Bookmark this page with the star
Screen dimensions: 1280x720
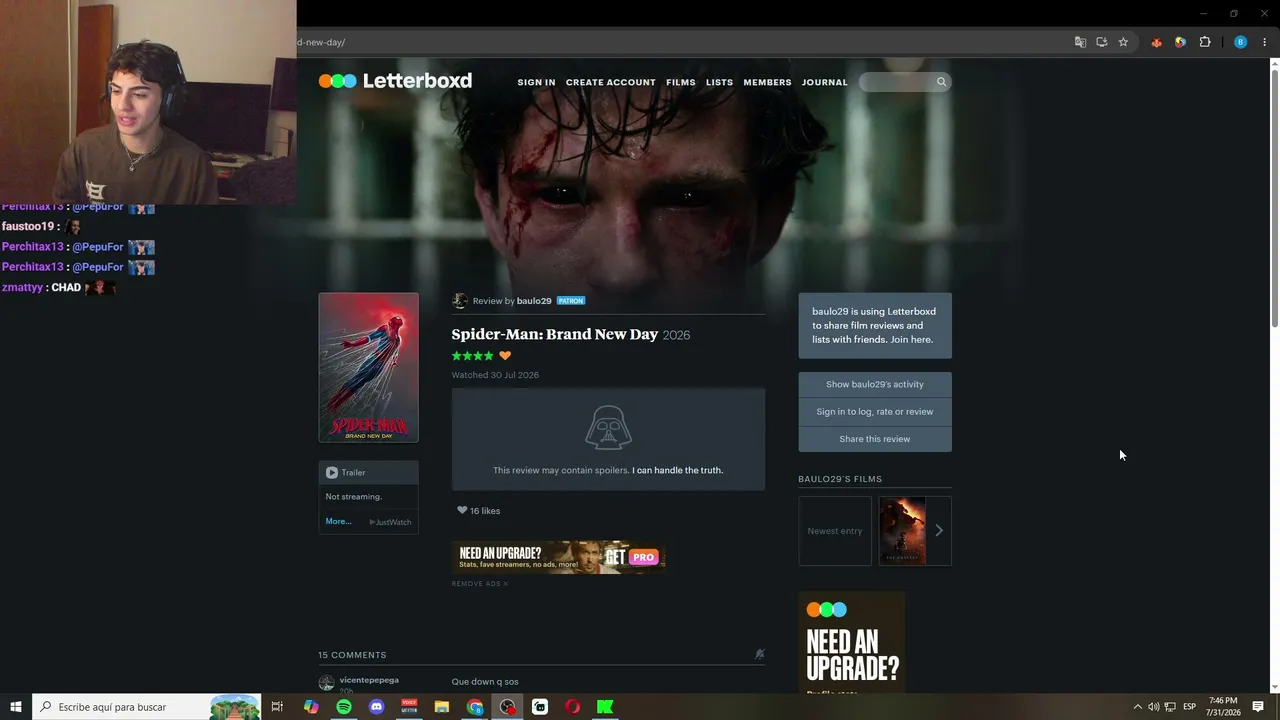(x=1123, y=42)
